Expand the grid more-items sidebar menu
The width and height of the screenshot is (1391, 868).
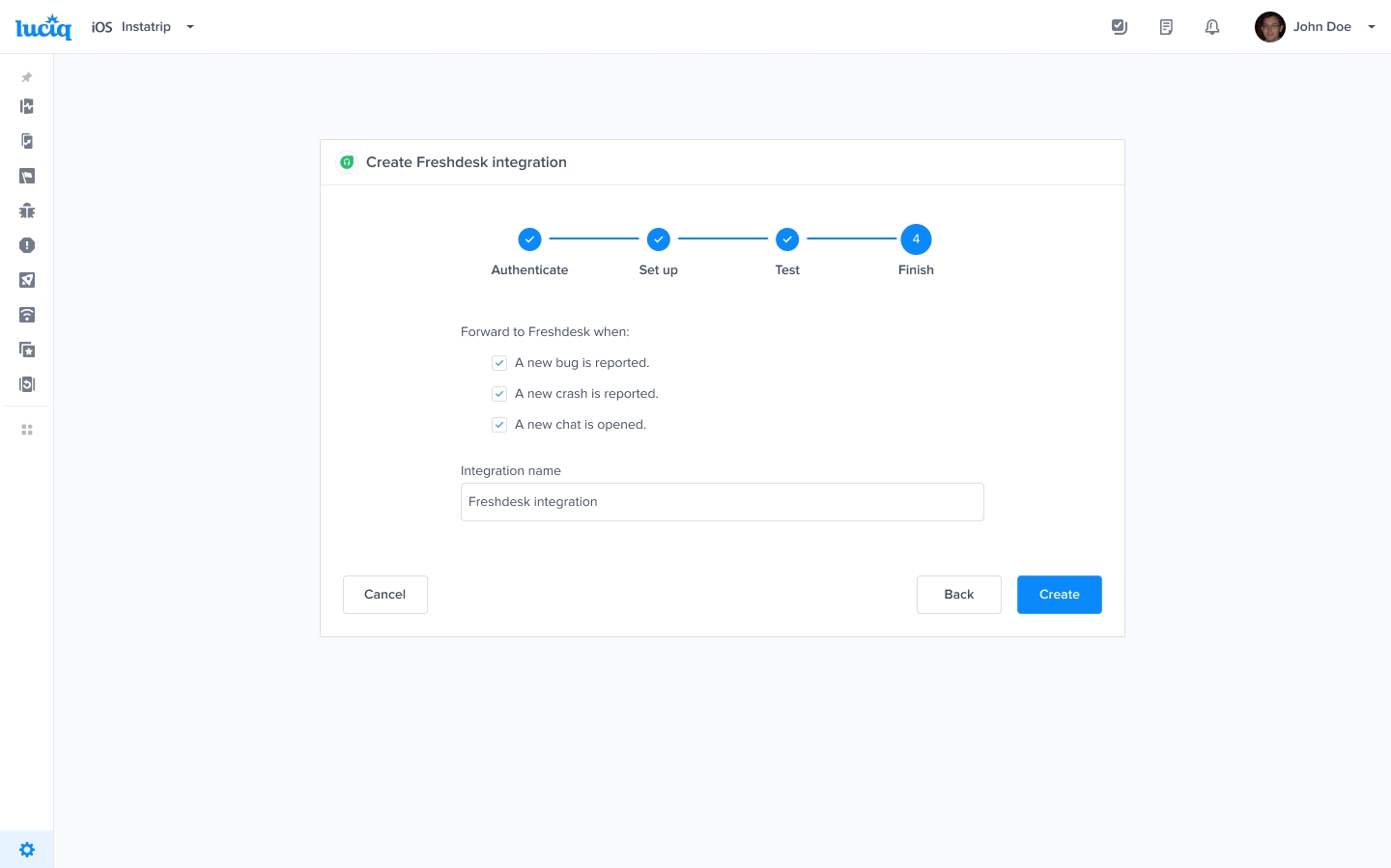click(27, 430)
